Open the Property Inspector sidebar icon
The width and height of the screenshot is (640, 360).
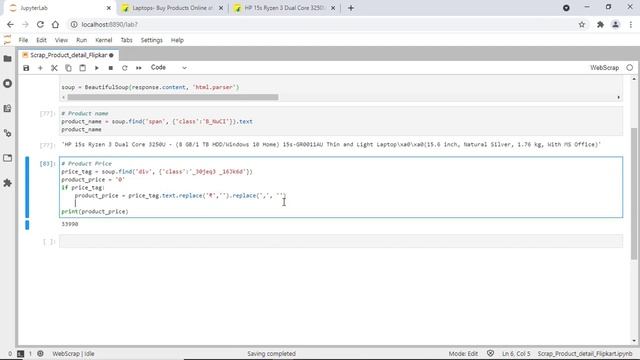pos(7,133)
